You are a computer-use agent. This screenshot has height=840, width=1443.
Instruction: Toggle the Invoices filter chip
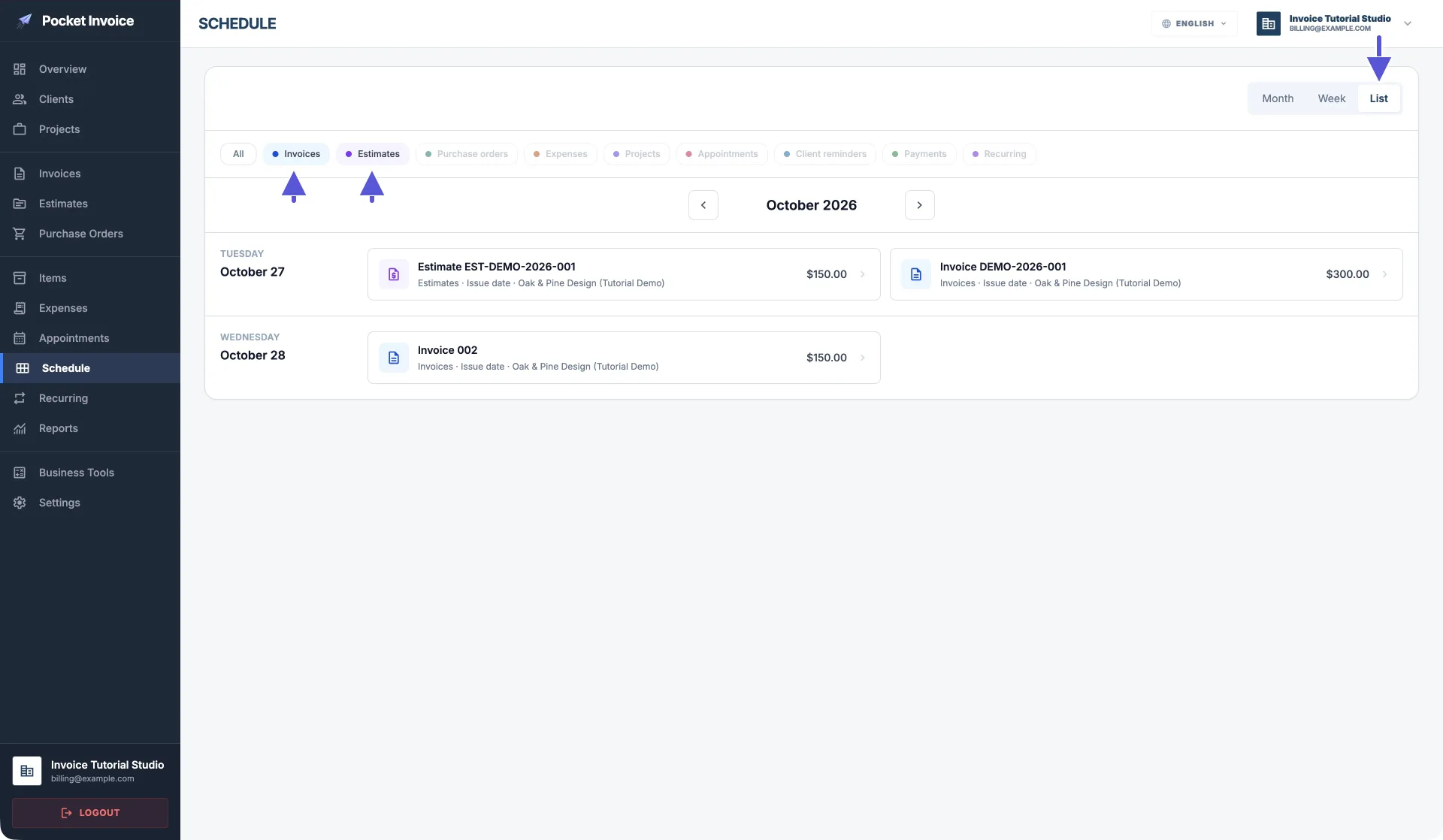click(x=296, y=154)
